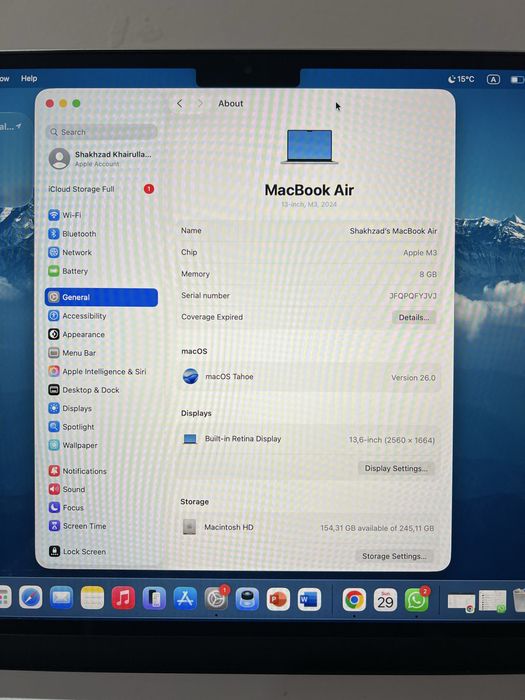The width and height of the screenshot is (525, 700).
Task: Open WhatsApp from the Dock
Action: point(416,600)
